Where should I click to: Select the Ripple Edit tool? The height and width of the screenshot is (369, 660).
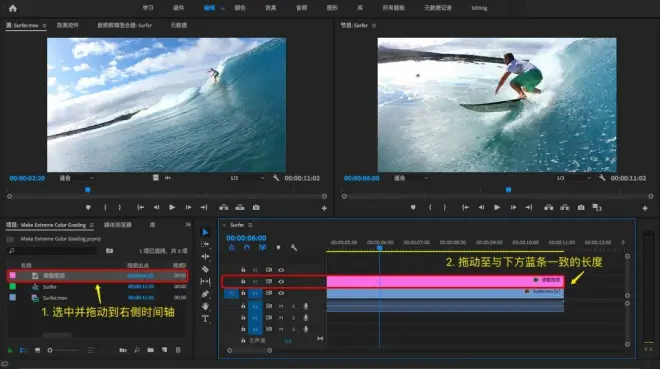[205, 256]
